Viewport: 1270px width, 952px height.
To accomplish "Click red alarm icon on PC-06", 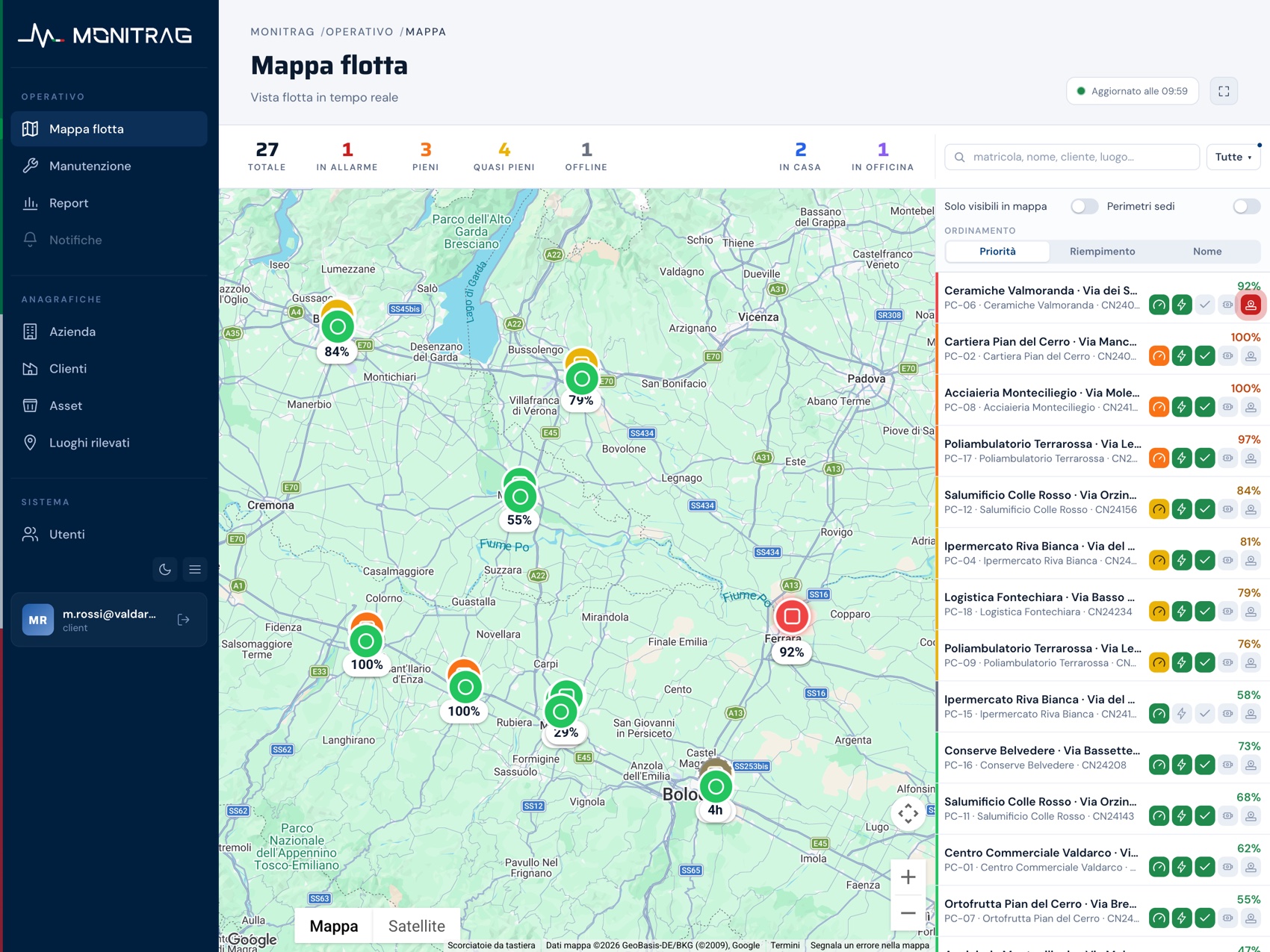I will (1251, 305).
